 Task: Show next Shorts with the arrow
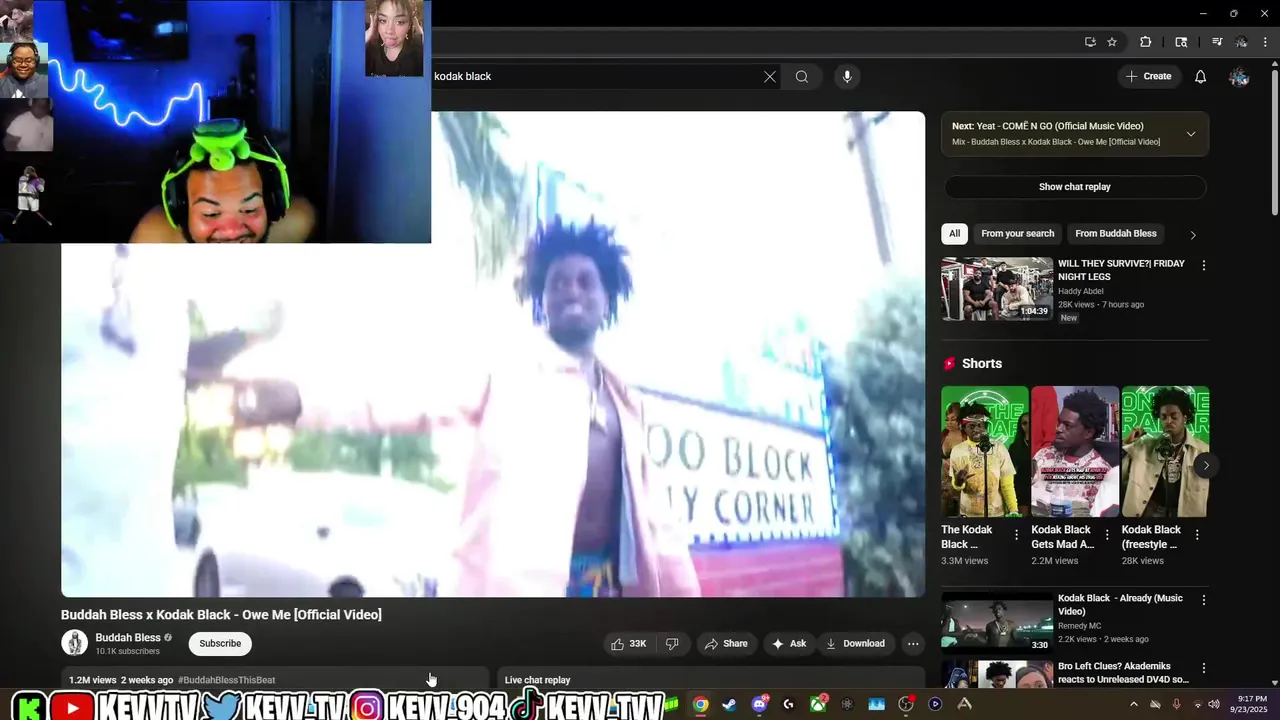1206,465
